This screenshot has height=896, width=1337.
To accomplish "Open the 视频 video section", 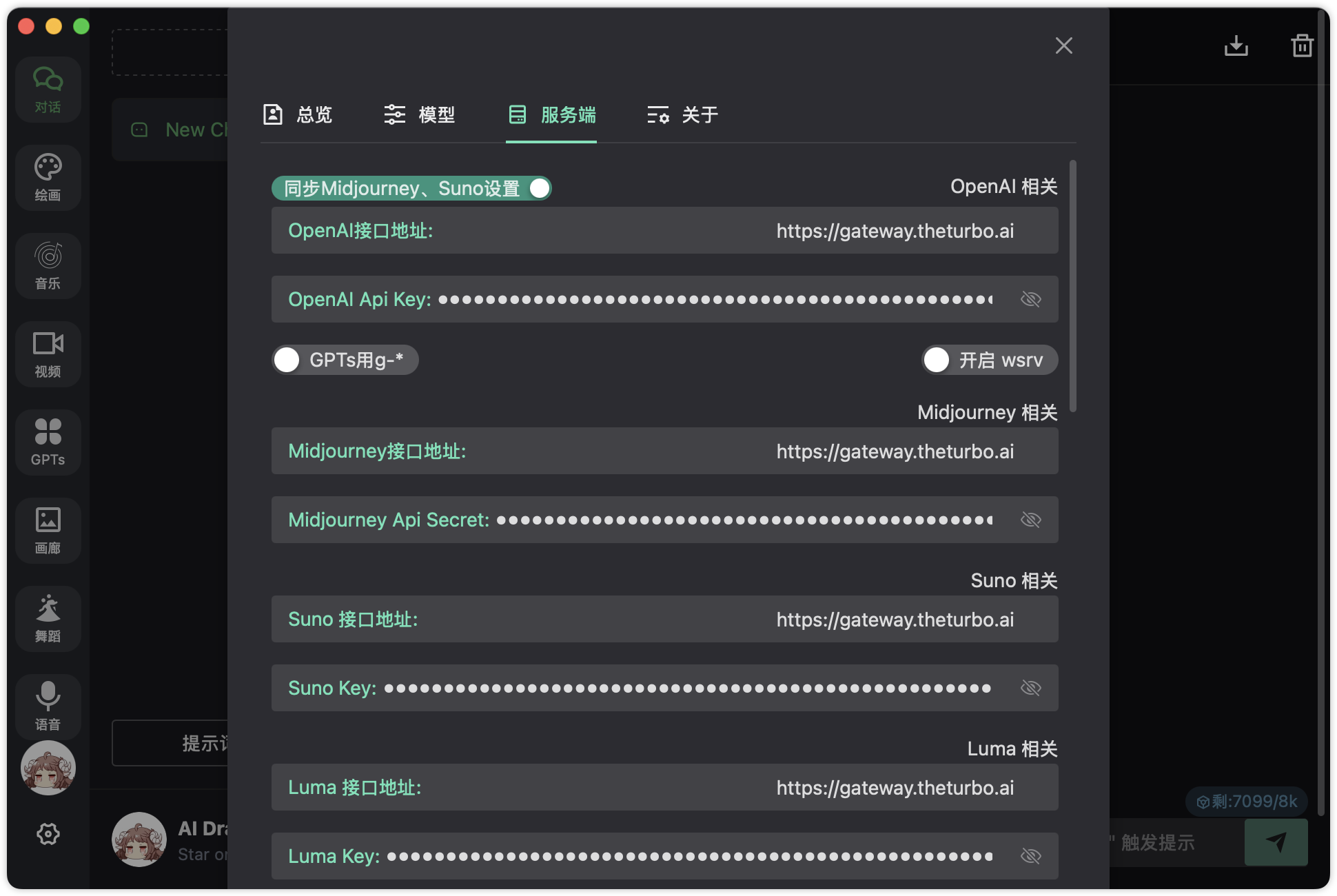I will 48,354.
